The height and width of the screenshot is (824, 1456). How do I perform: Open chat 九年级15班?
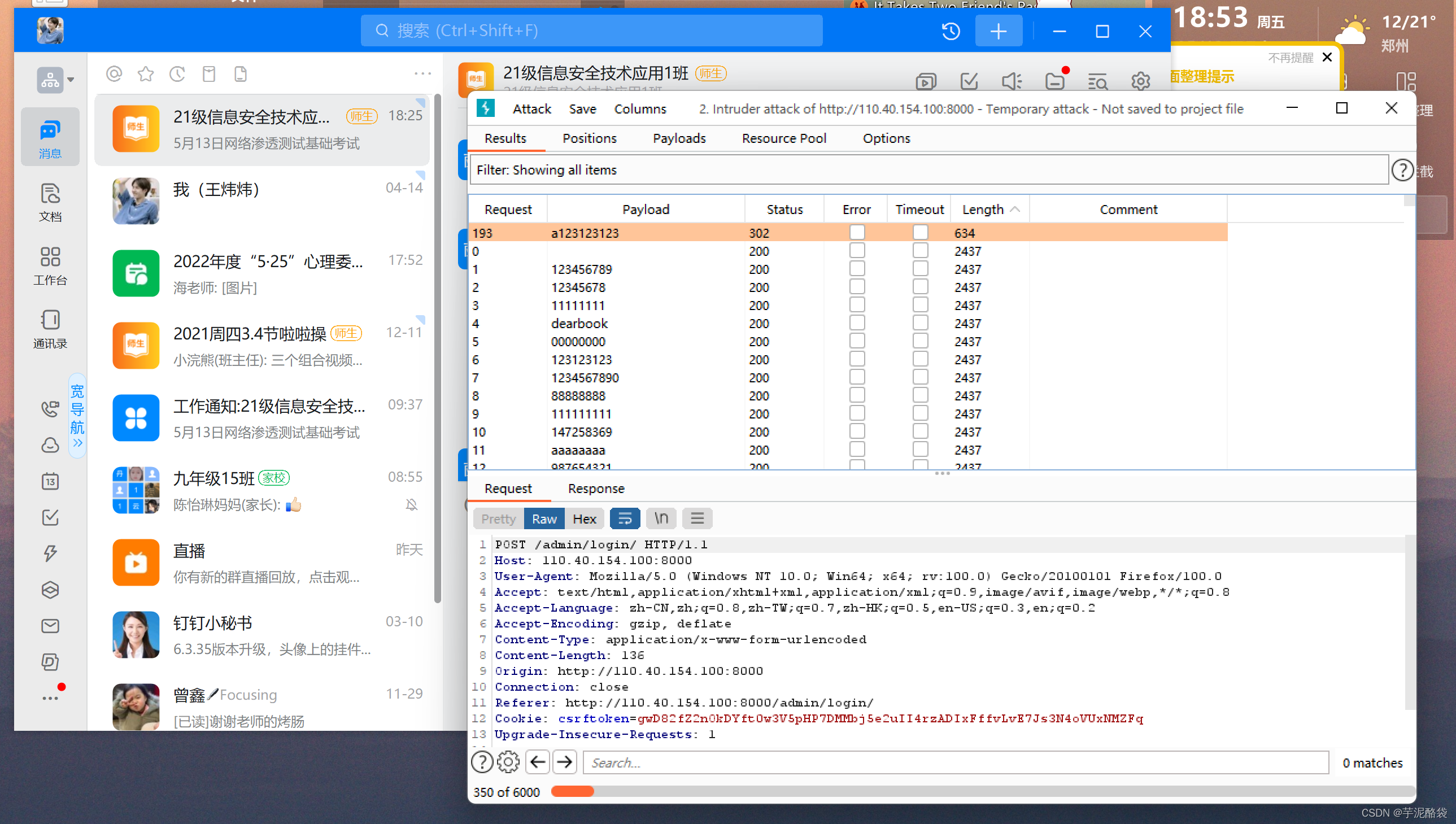point(263,491)
